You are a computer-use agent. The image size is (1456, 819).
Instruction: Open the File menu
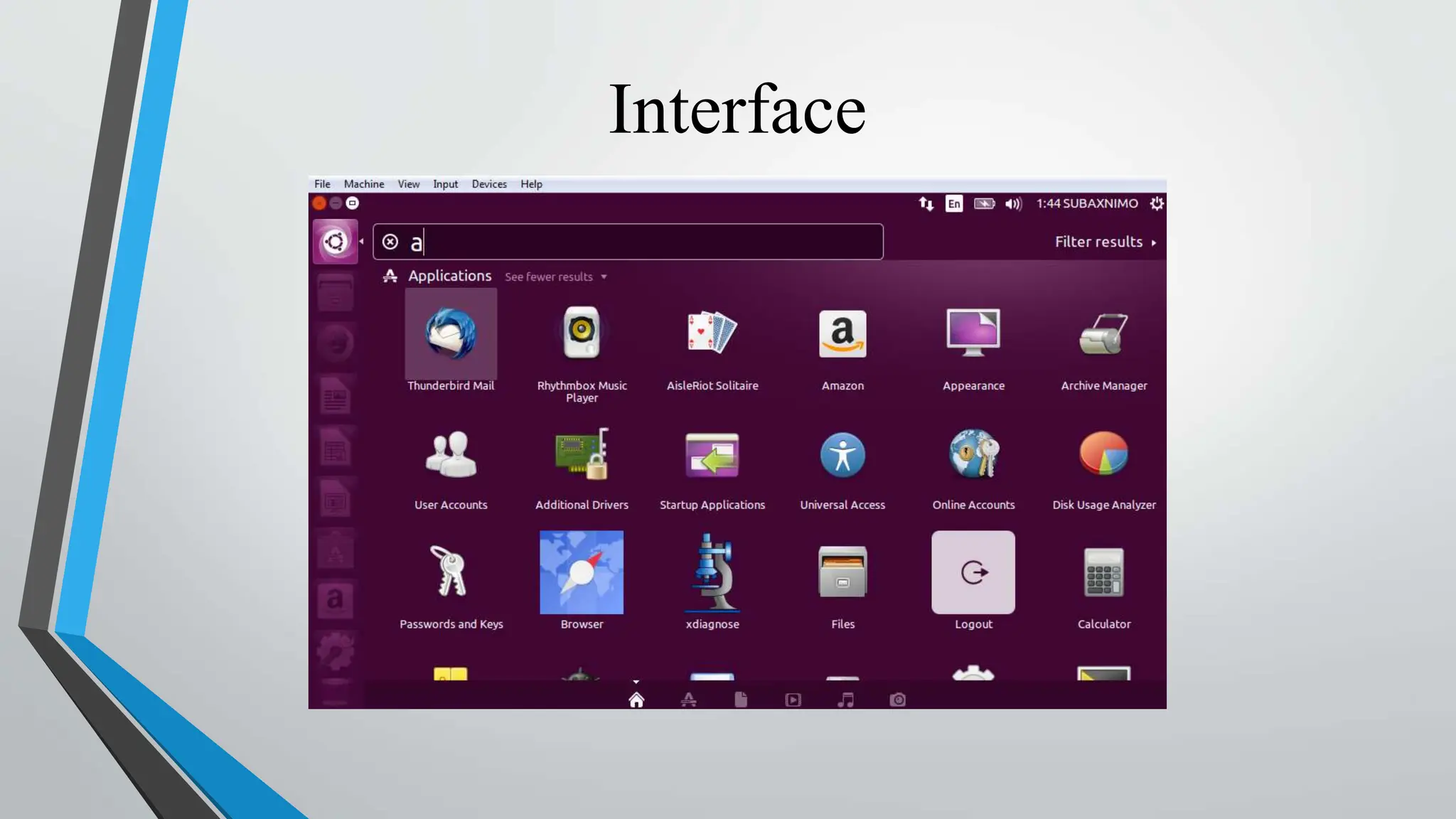click(x=322, y=184)
